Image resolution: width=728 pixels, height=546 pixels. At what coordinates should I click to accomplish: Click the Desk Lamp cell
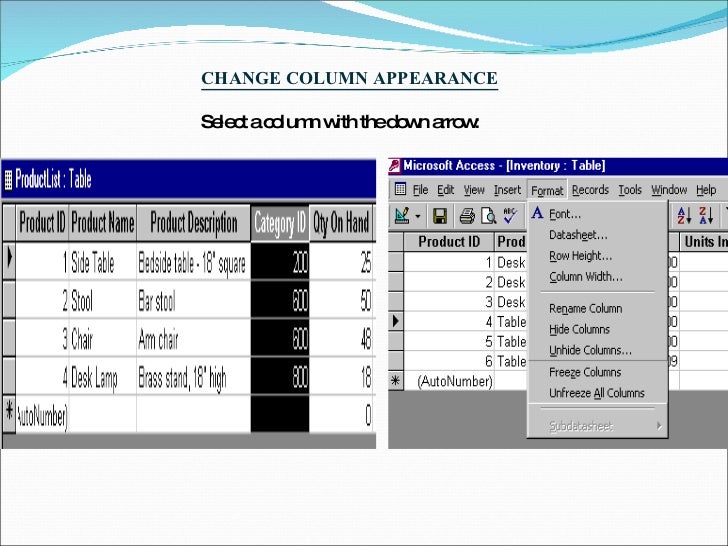(x=103, y=377)
